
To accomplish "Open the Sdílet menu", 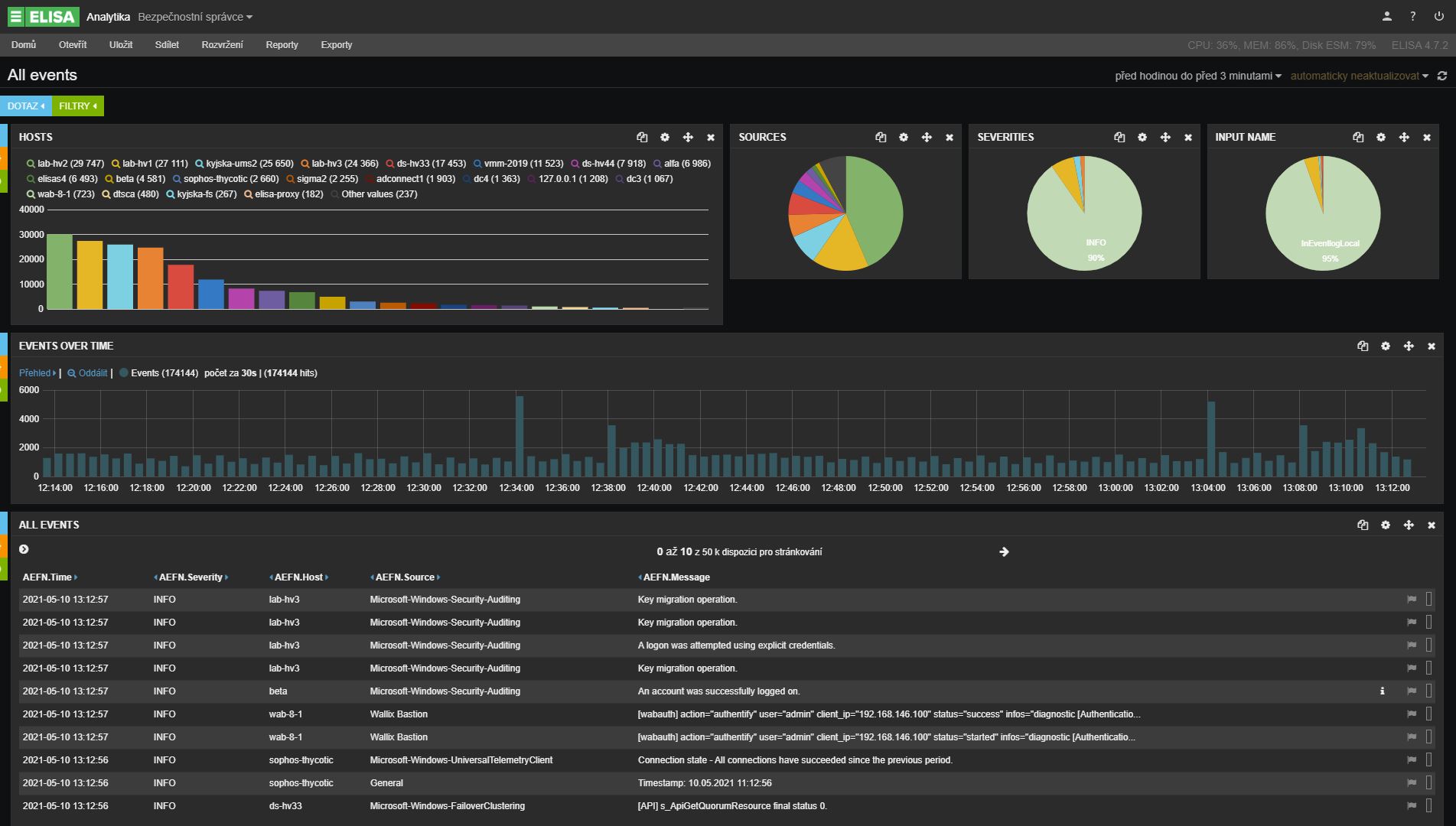I will (x=167, y=44).
